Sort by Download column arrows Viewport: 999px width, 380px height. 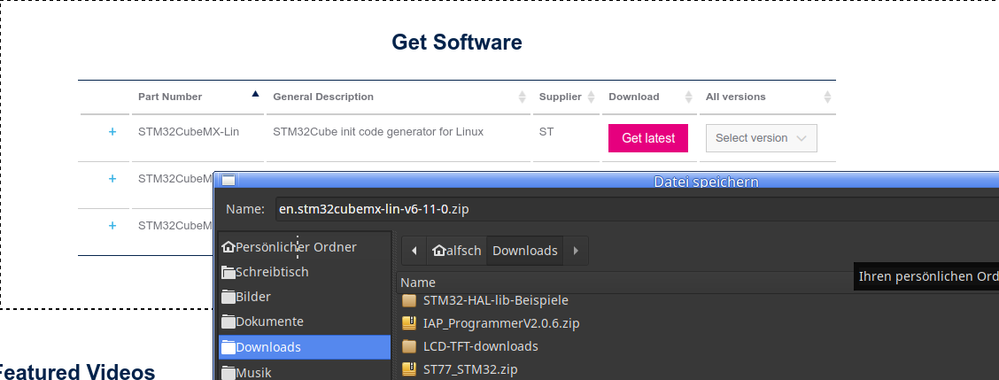[x=688, y=97]
